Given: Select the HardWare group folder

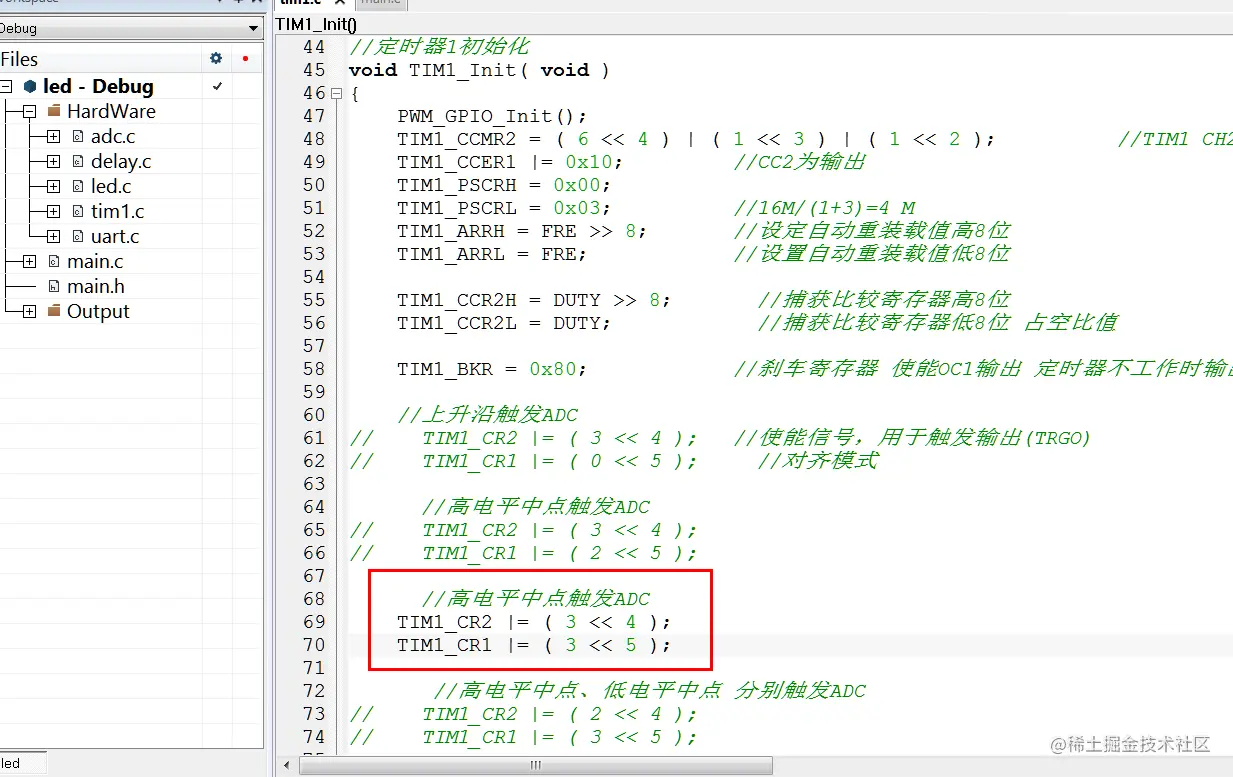Looking at the screenshot, I should coord(111,112).
